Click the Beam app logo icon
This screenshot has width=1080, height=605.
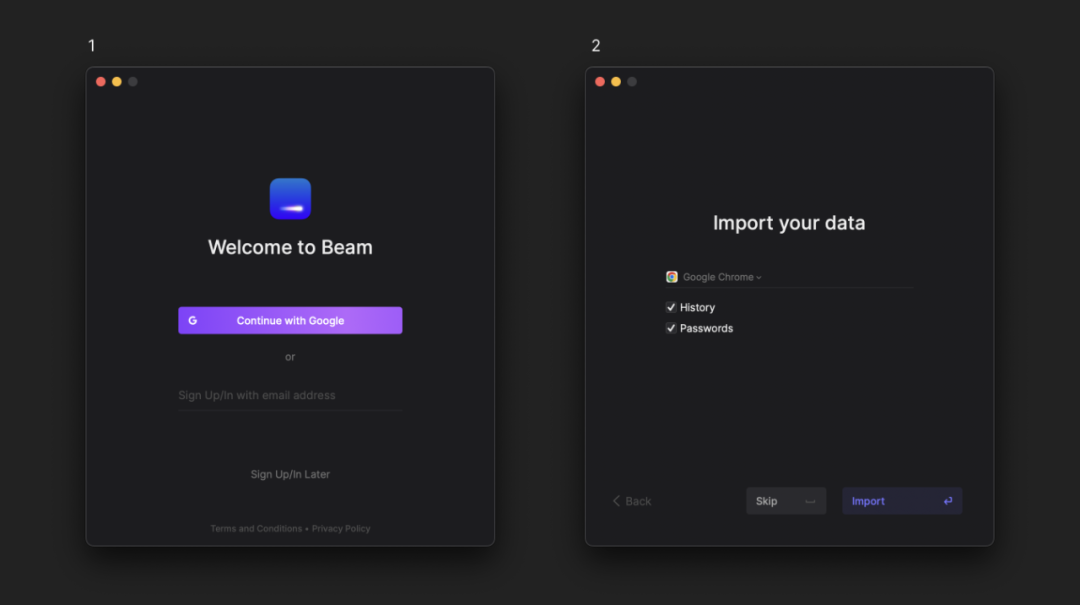290,198
